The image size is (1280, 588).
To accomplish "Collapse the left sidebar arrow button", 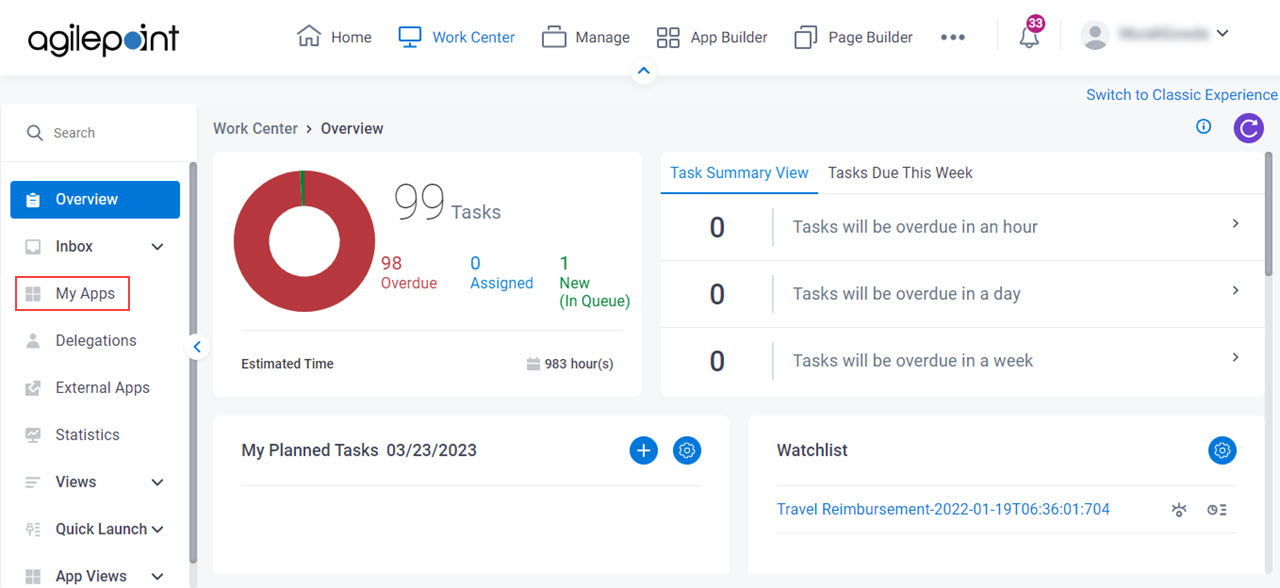I will (197, 347).
